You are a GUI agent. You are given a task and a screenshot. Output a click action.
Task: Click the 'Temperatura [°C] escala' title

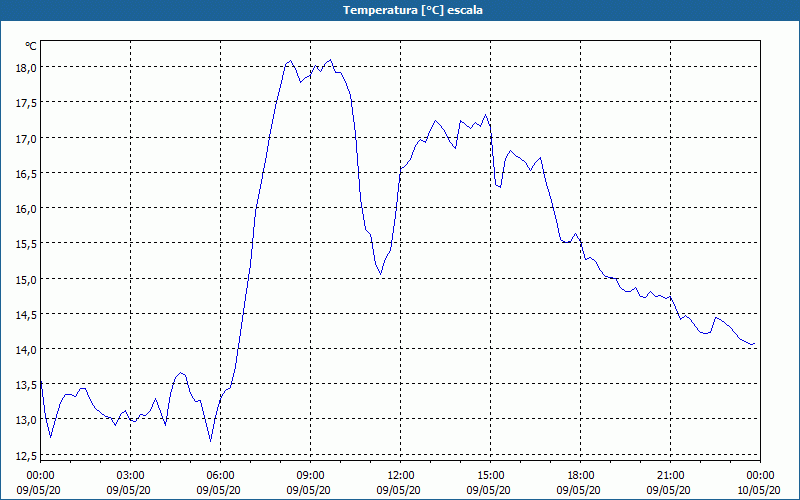413,10
